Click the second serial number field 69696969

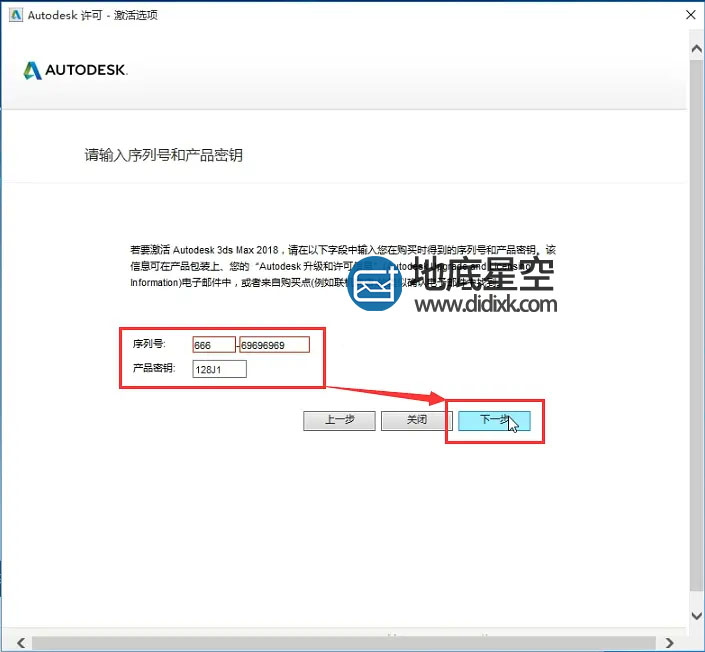274,345
